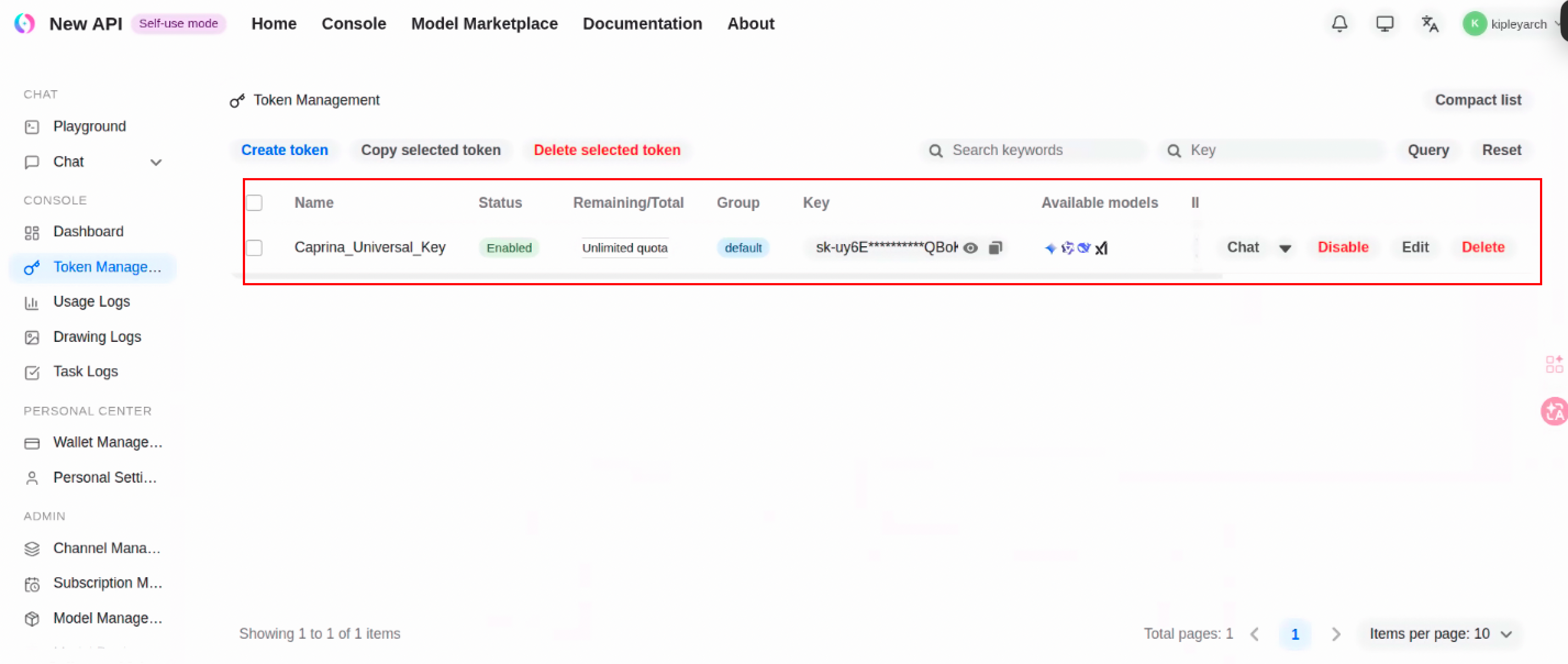Open Usage Logs in sidebar
This screenshot has width=1568, height=664.
point(91,302)
